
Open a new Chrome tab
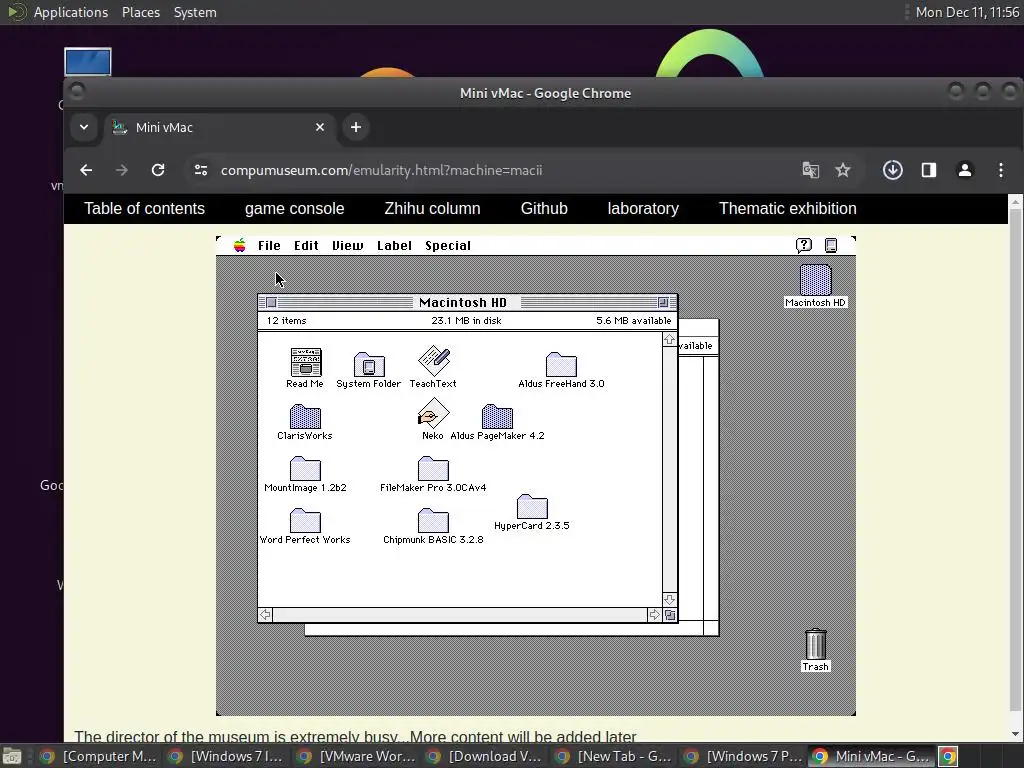coord(356,127)
